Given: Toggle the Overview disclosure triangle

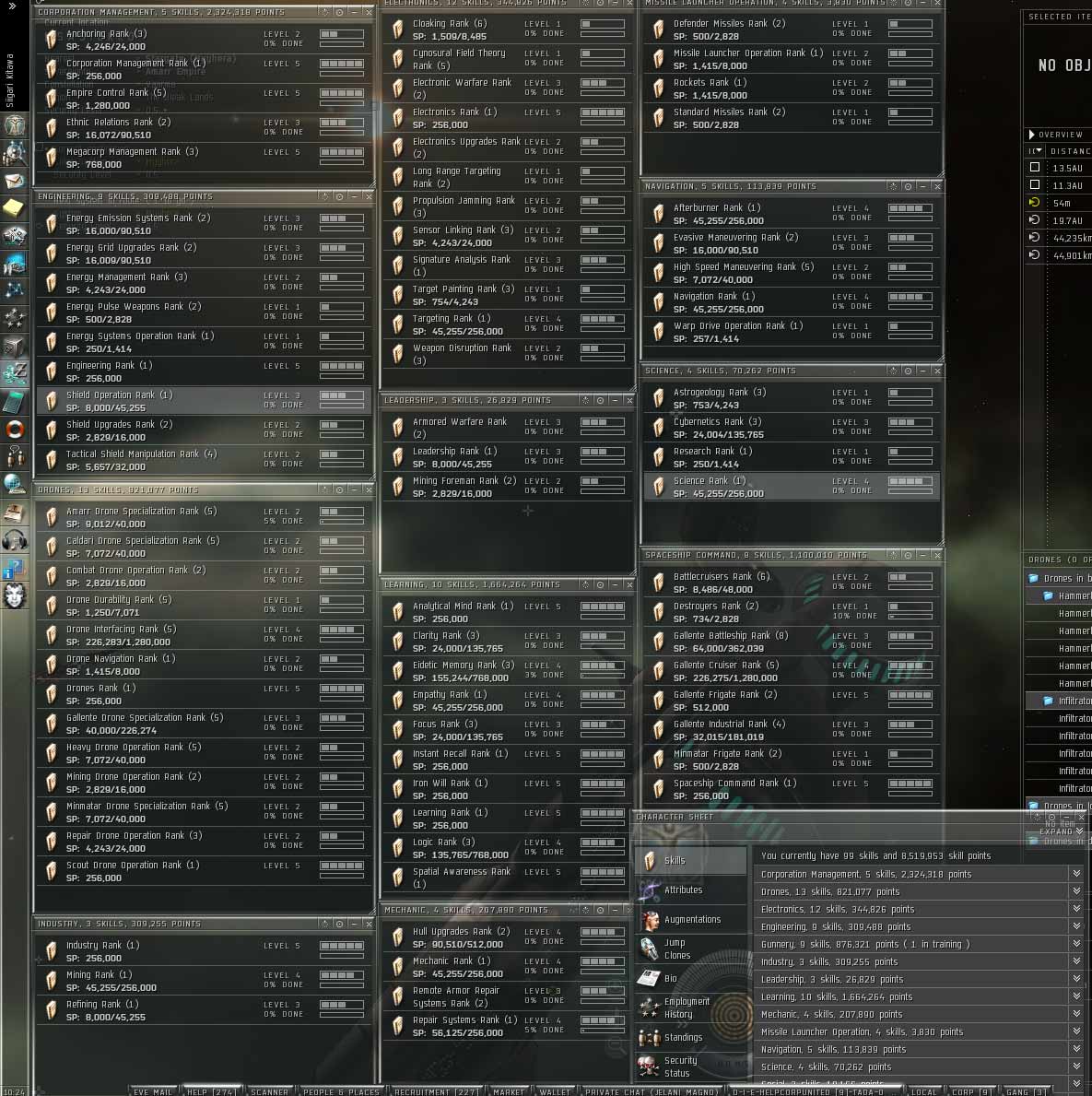Looking at the screenshot, I should (x=1031, y=135).
